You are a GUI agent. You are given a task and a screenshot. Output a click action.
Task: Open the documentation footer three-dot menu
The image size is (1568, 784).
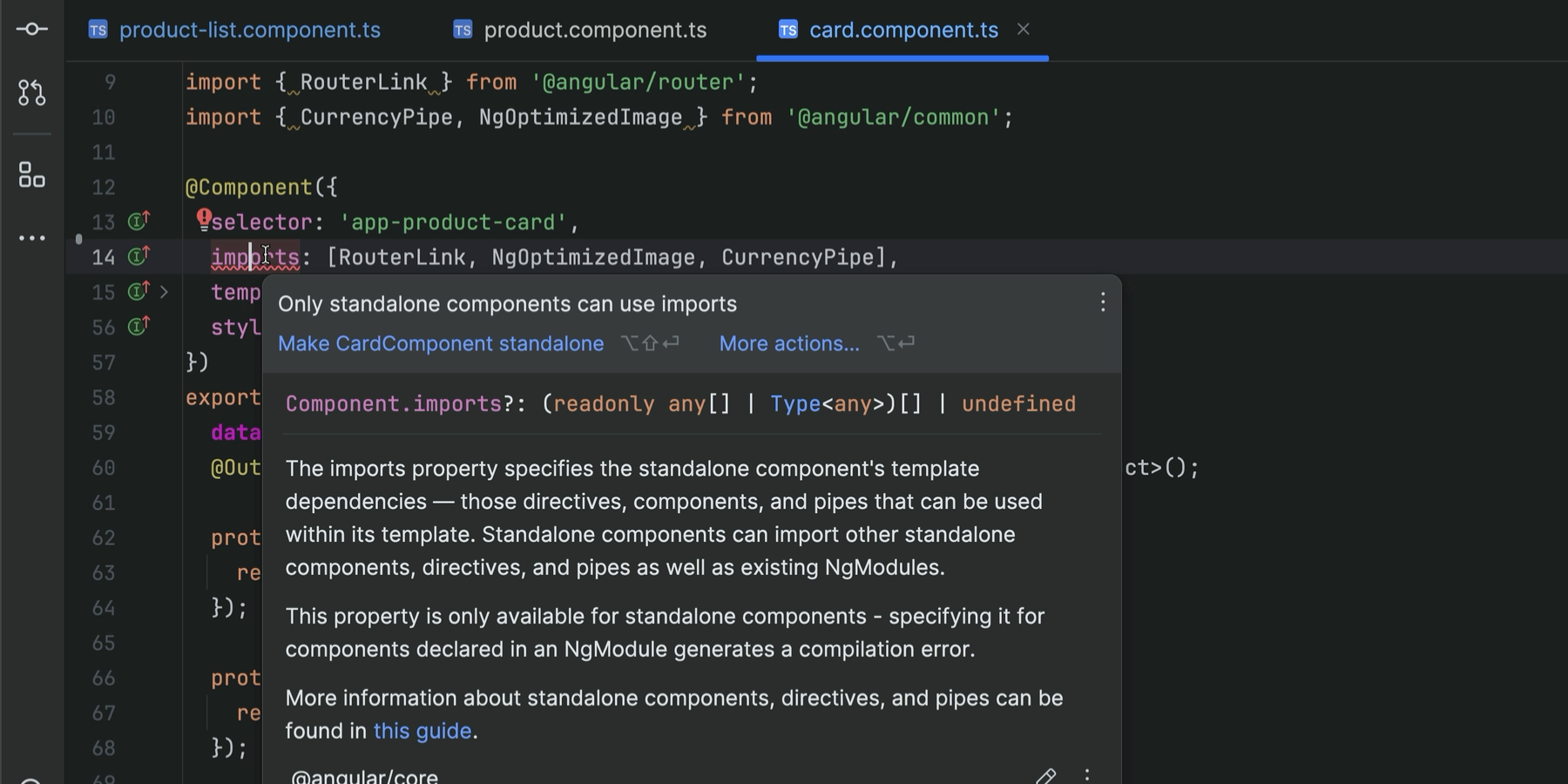pos(1087,774)
